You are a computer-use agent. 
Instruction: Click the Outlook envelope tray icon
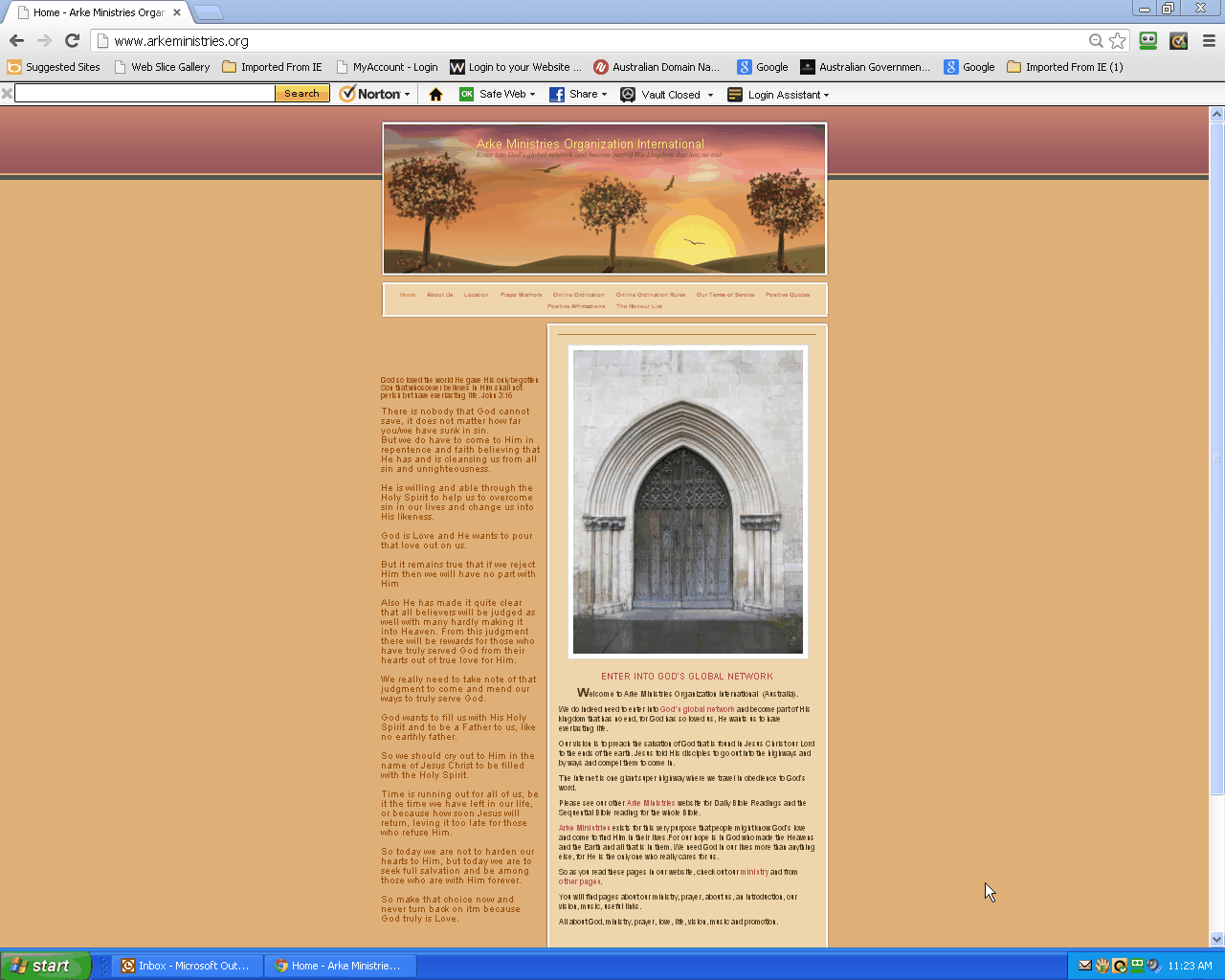click(x=1084, y=966)
